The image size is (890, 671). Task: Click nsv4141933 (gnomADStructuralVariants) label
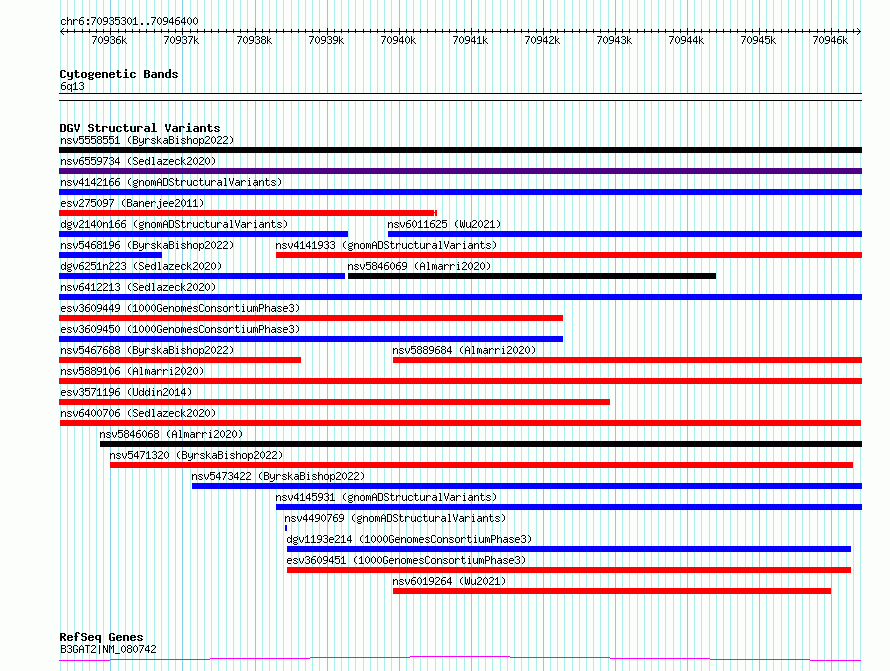386,245
